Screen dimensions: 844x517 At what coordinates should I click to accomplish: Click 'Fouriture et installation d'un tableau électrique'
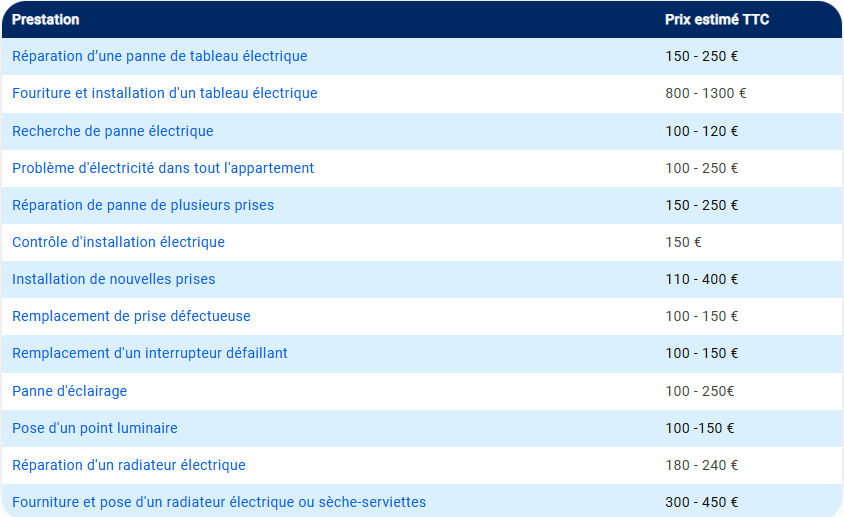coord(164,93)
